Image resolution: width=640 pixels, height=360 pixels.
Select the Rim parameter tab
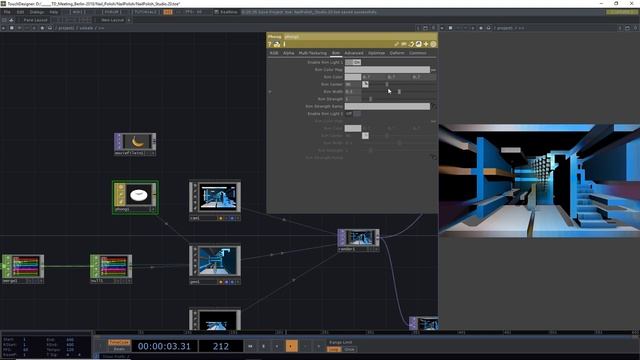coord(336,53)
